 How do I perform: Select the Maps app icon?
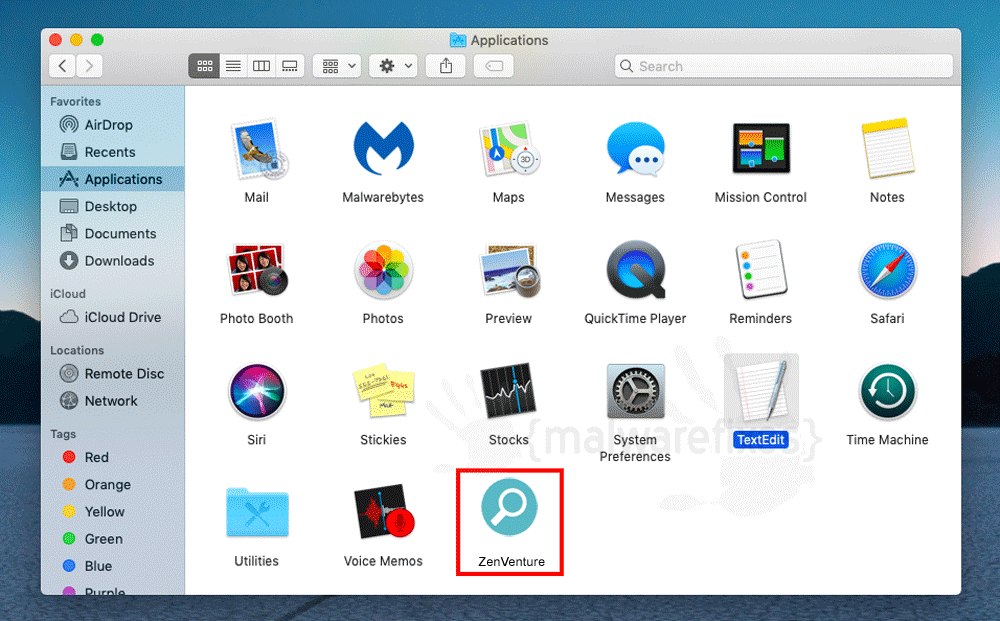509,149
